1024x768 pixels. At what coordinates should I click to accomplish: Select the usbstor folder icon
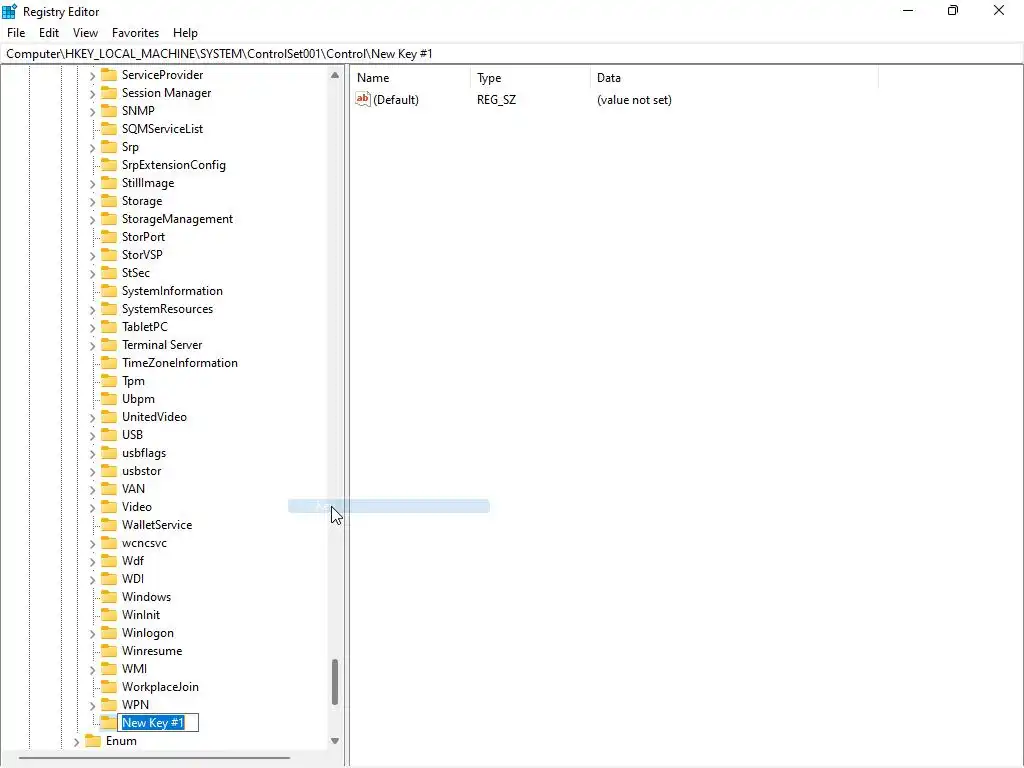[108, 471]
